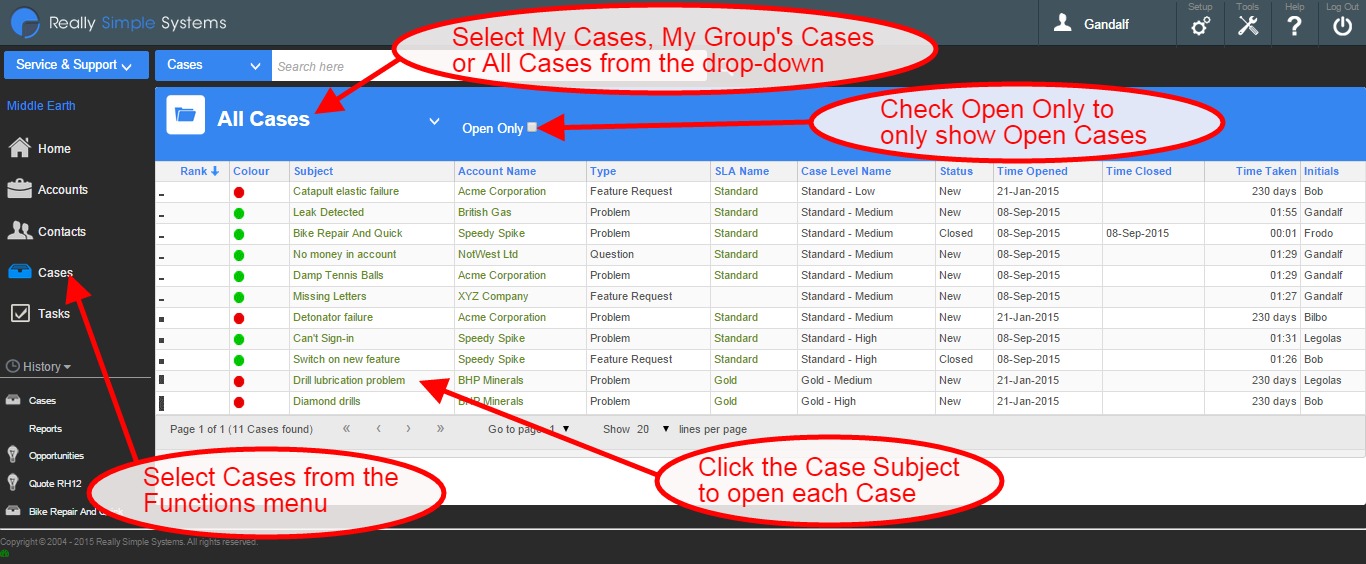Go to the last page arrow
Viewport: 1366px width, 564px height.
tap(441, 429)
